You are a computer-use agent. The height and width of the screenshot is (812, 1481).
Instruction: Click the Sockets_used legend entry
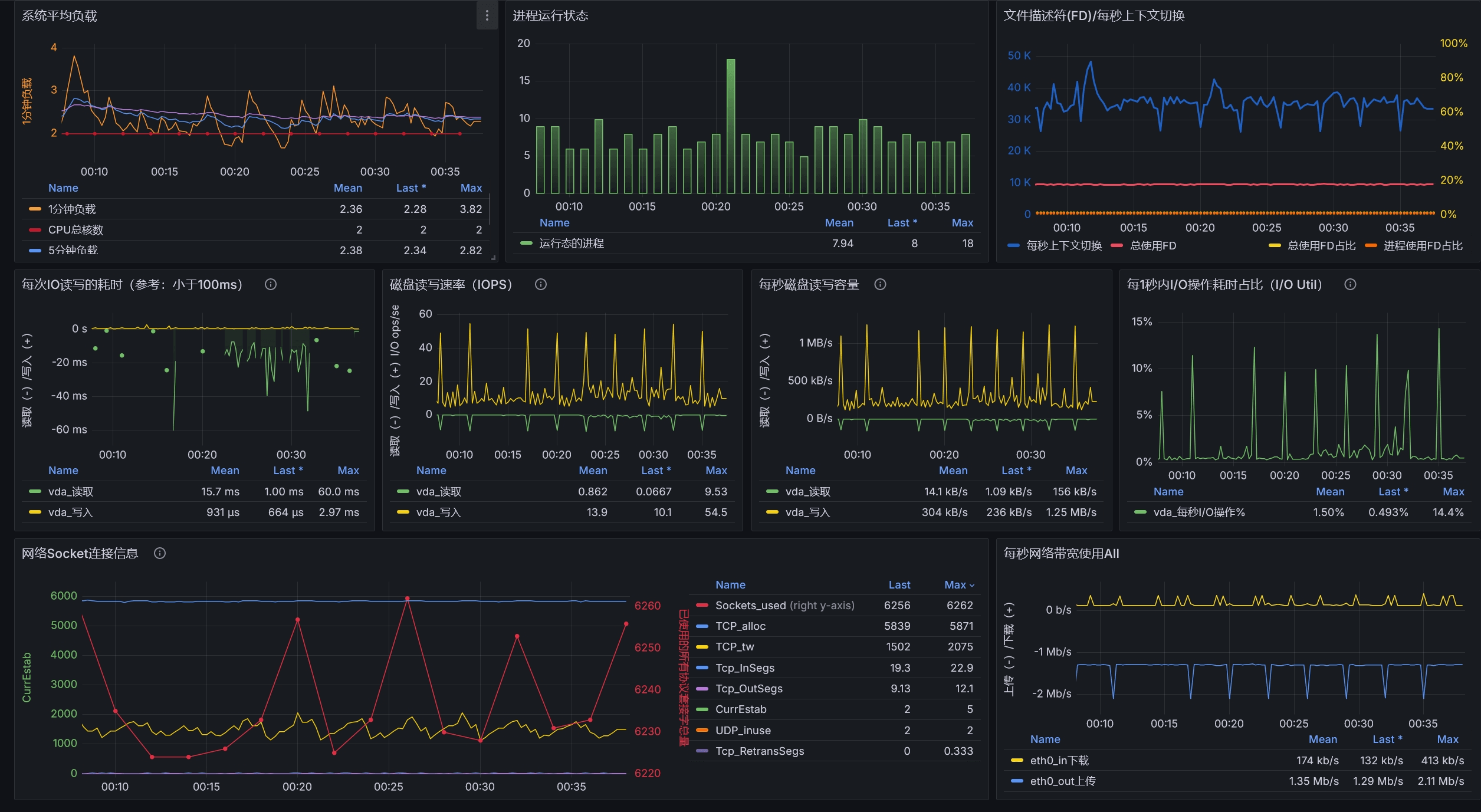coord(750,605)
